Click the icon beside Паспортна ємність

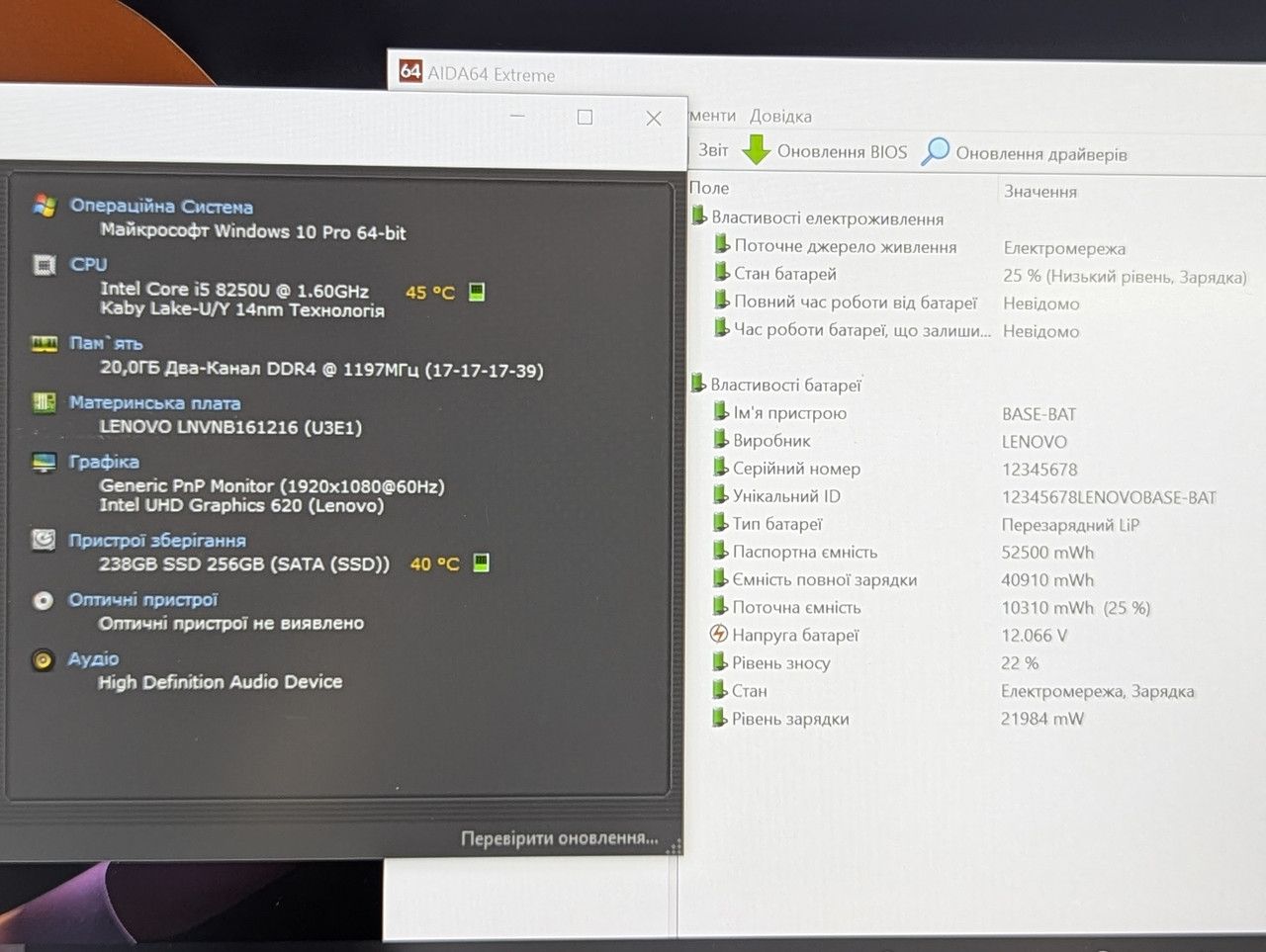pos(721,551)
